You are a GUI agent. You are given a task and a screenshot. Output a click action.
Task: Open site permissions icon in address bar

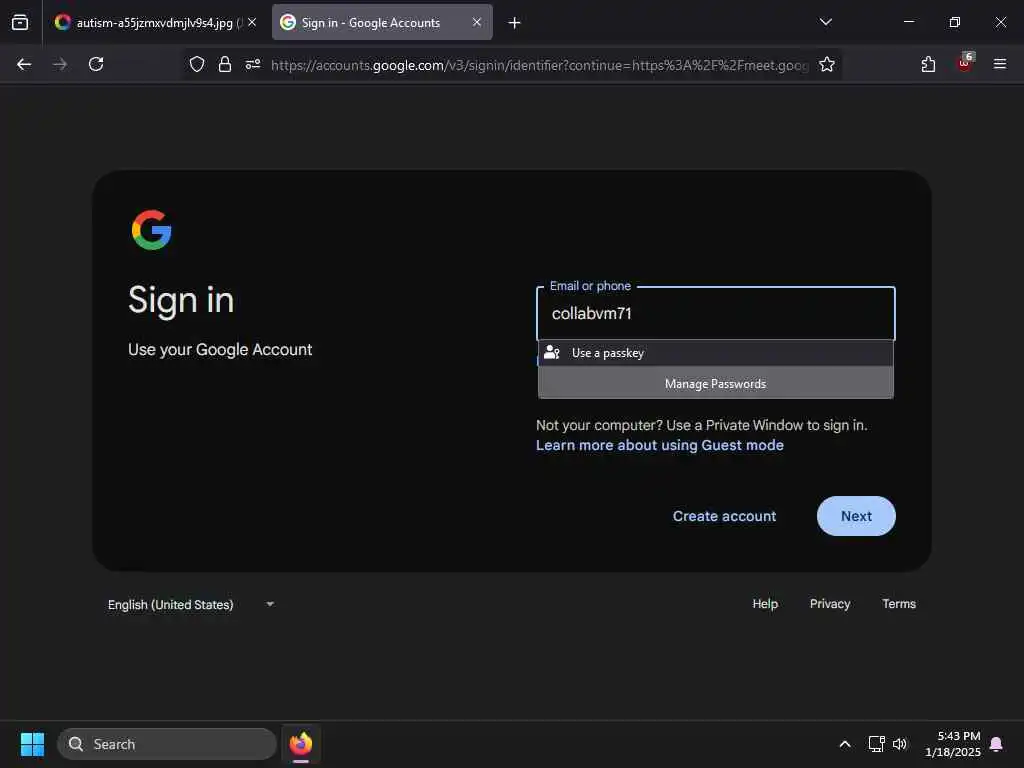tap(253, 64)
